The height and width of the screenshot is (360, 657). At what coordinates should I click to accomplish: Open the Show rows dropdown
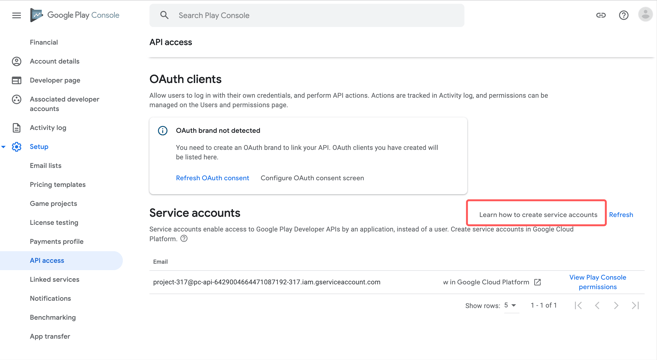coord(510,305)
